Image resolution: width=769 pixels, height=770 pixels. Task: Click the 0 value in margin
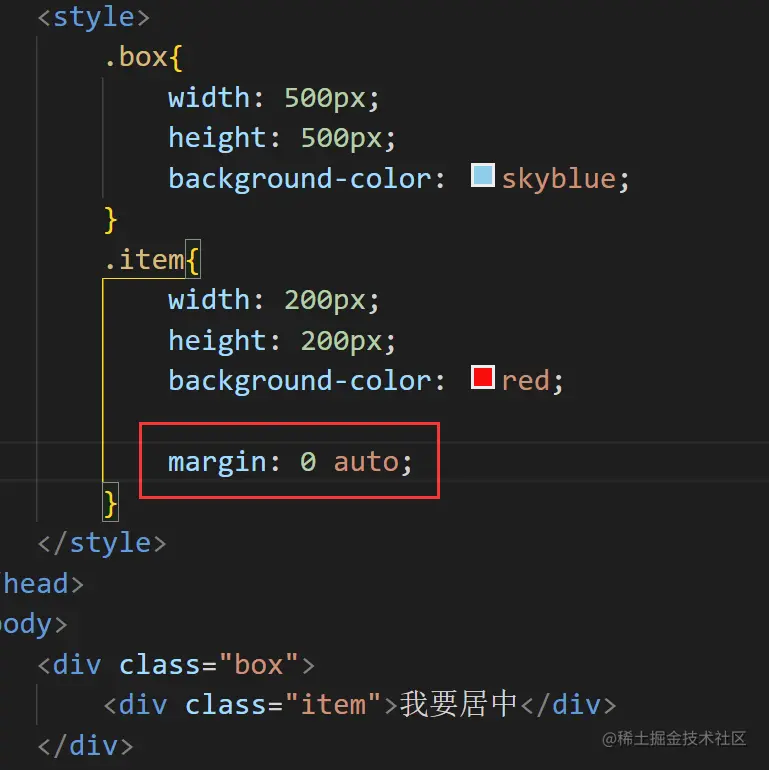click(308, 463)
